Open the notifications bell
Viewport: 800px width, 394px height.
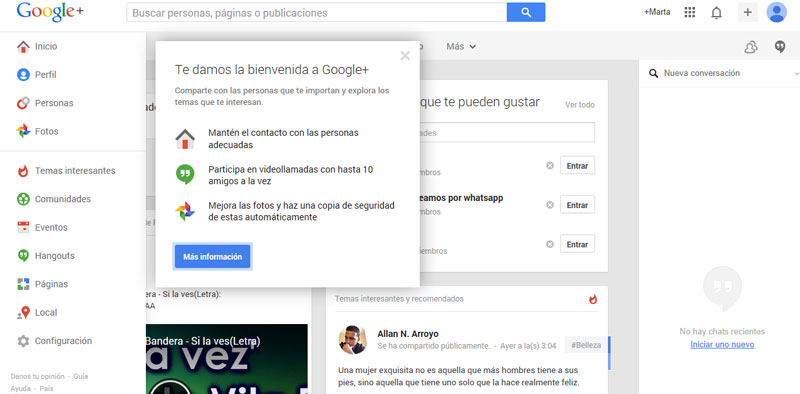pos(716,13)
